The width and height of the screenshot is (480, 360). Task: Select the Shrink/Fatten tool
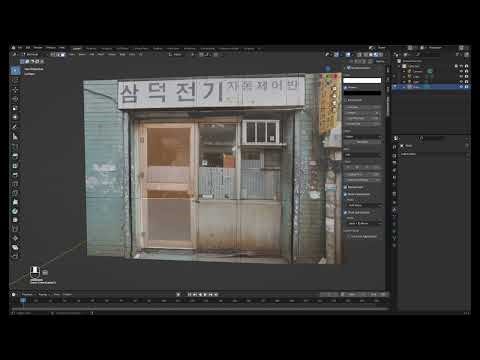(15, 238)
